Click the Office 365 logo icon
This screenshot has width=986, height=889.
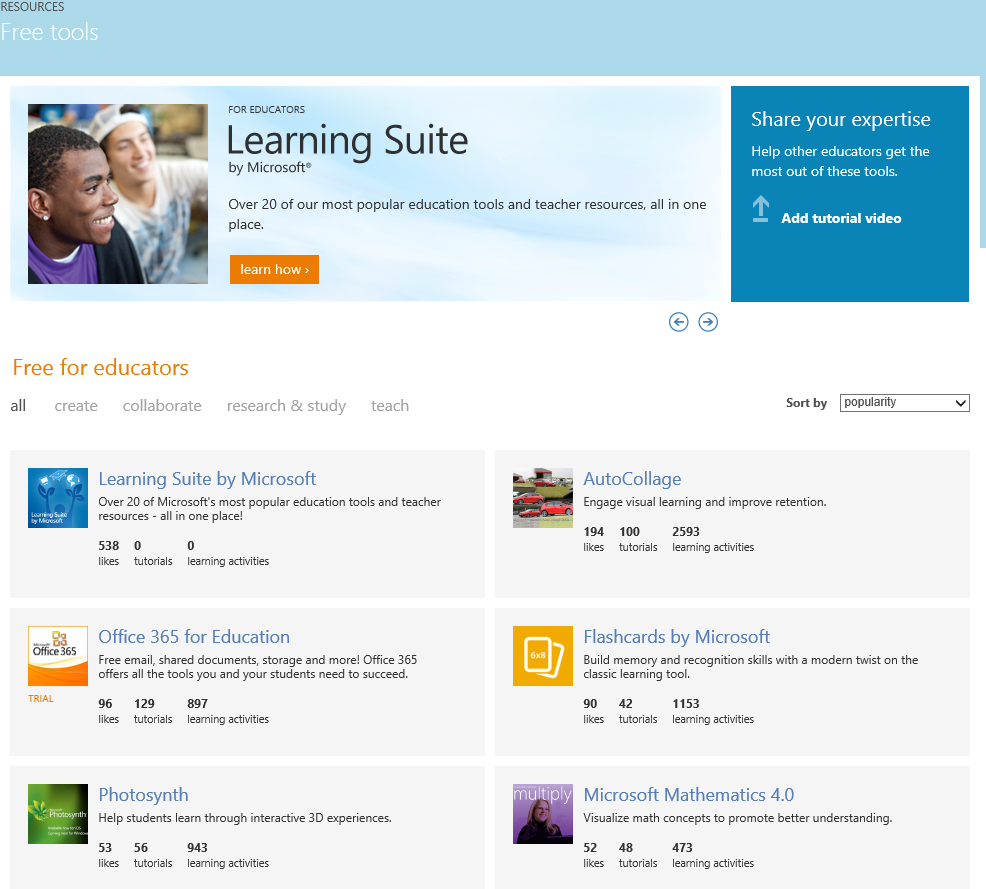58,656
